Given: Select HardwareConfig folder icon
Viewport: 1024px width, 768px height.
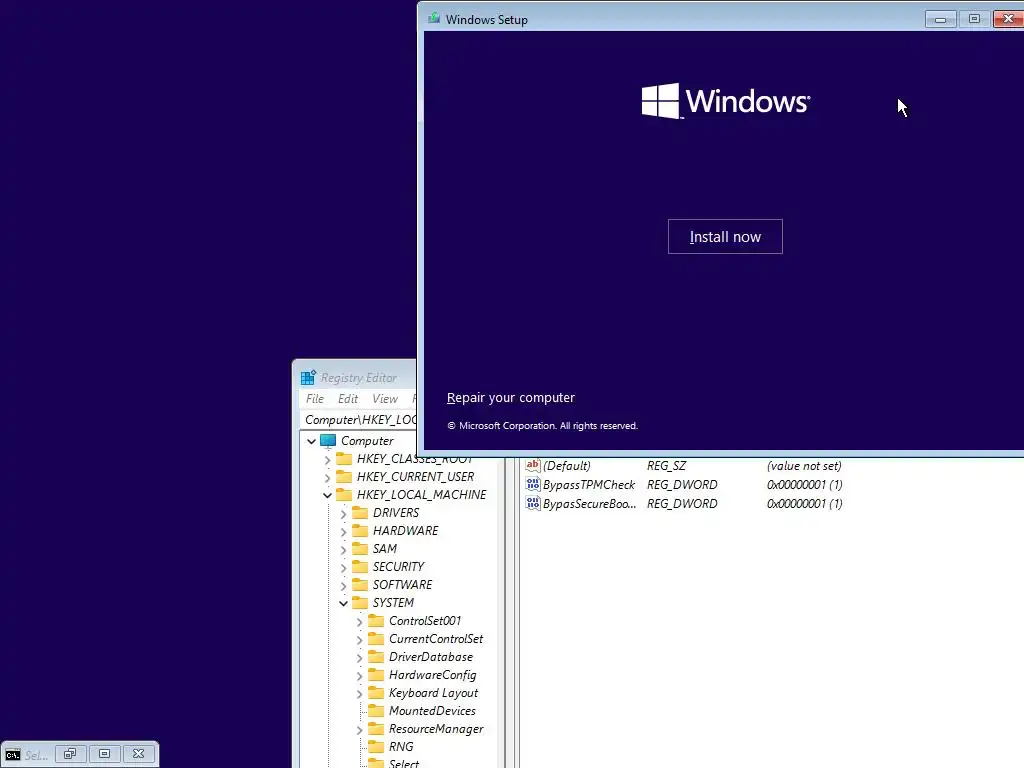Looking at the screenshot, I should pyautogui.click(x=376, y=675).
